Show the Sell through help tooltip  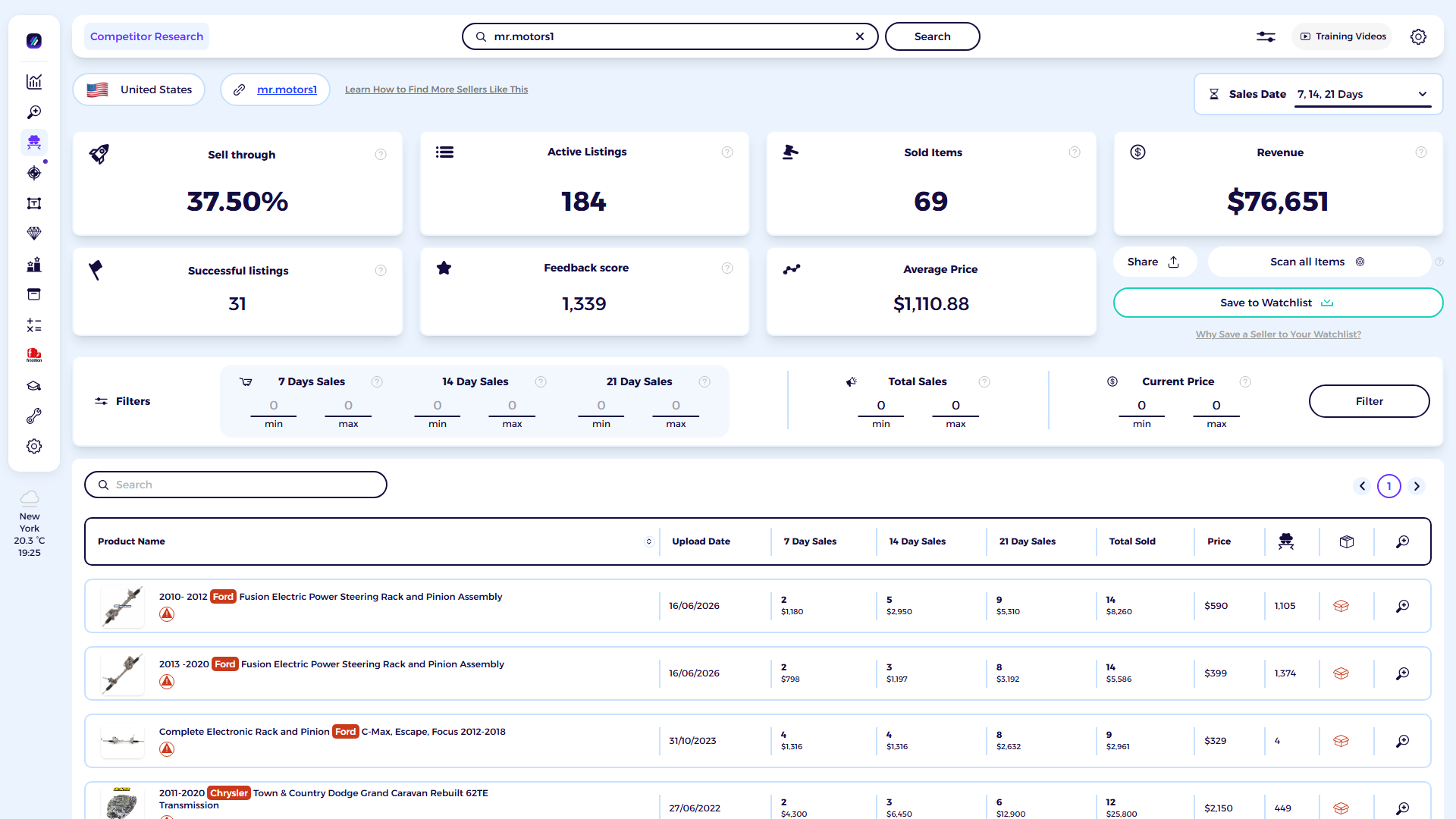(x=381, y=155)
